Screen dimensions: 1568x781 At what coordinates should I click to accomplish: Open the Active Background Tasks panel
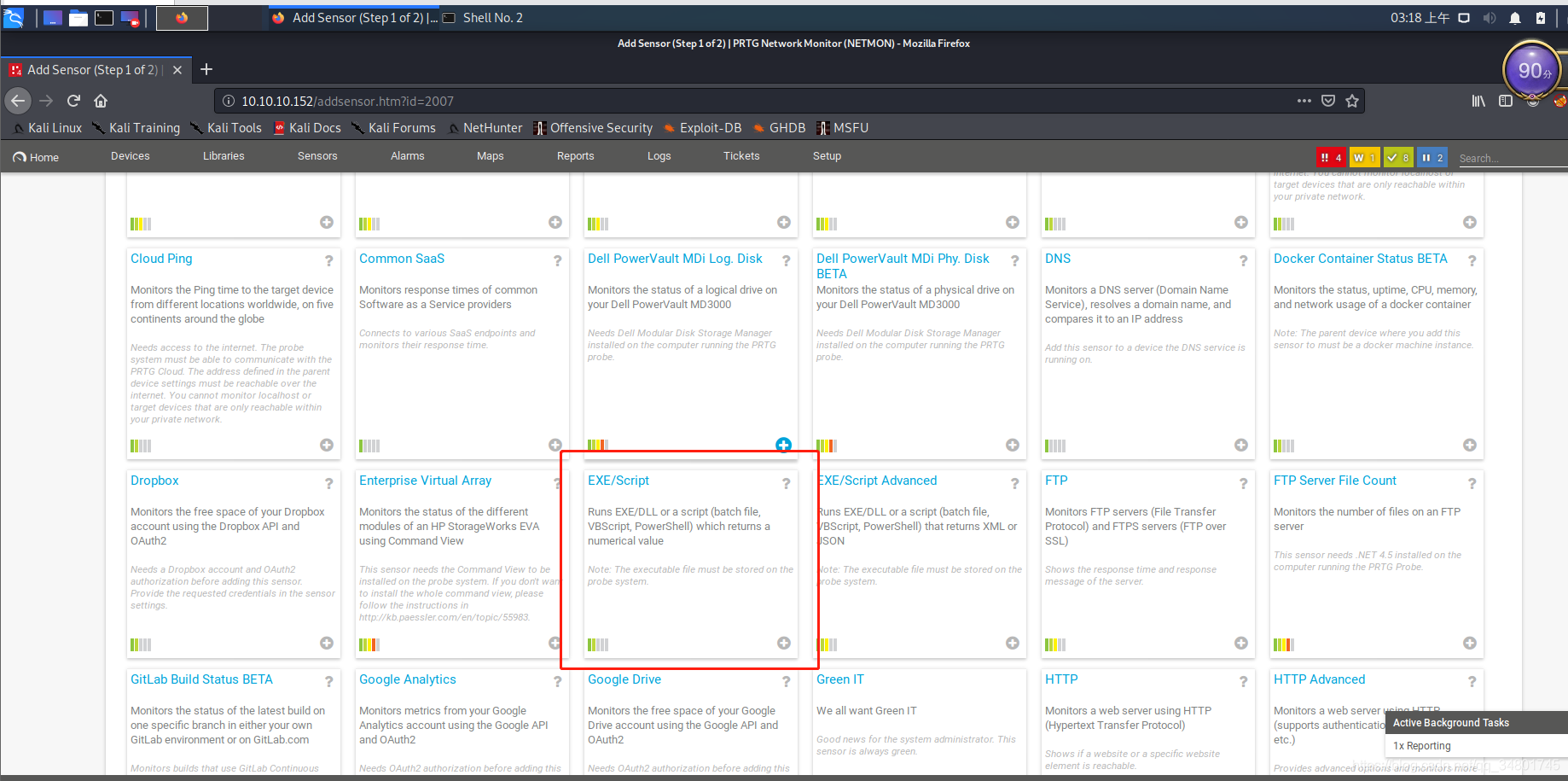1476,722
